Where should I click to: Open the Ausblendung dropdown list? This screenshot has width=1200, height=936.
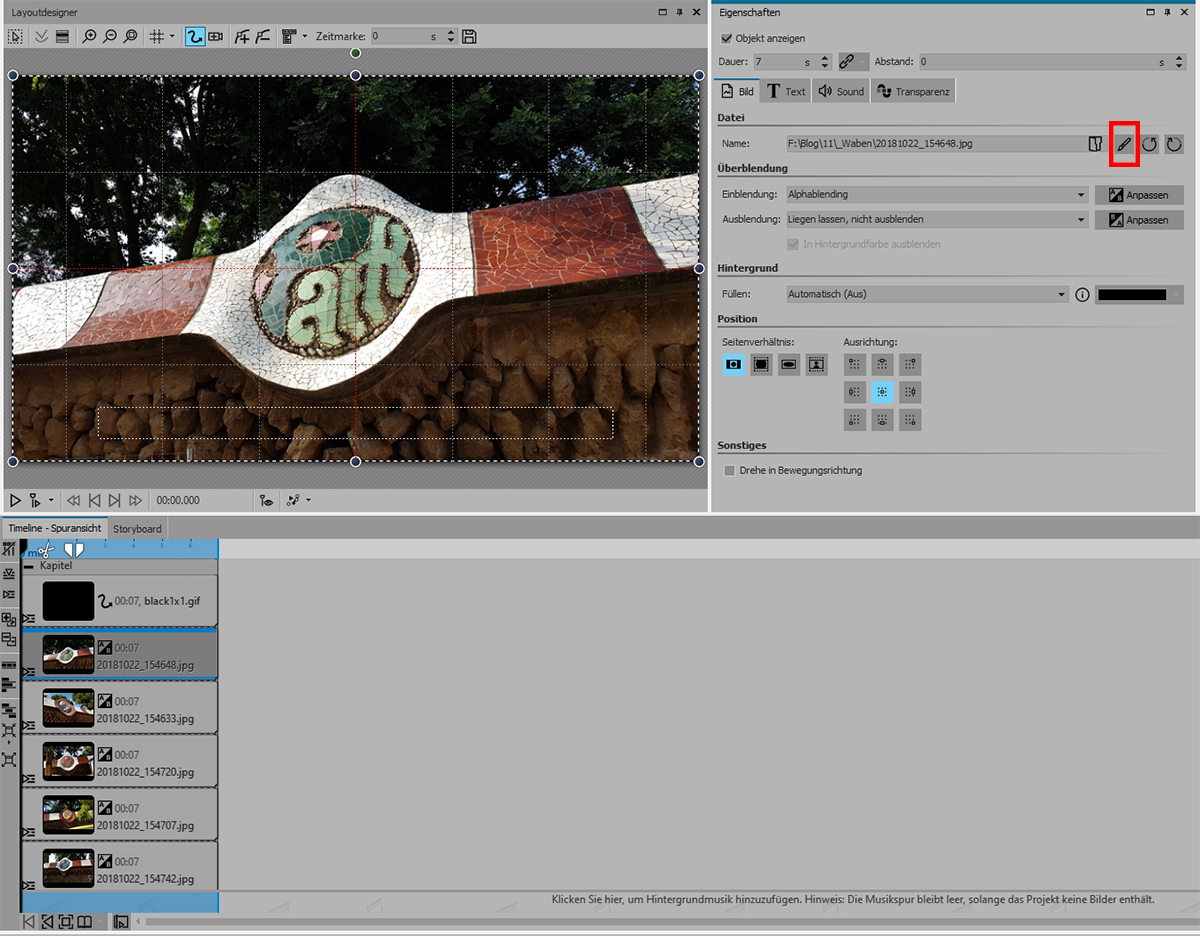[936, 220]
